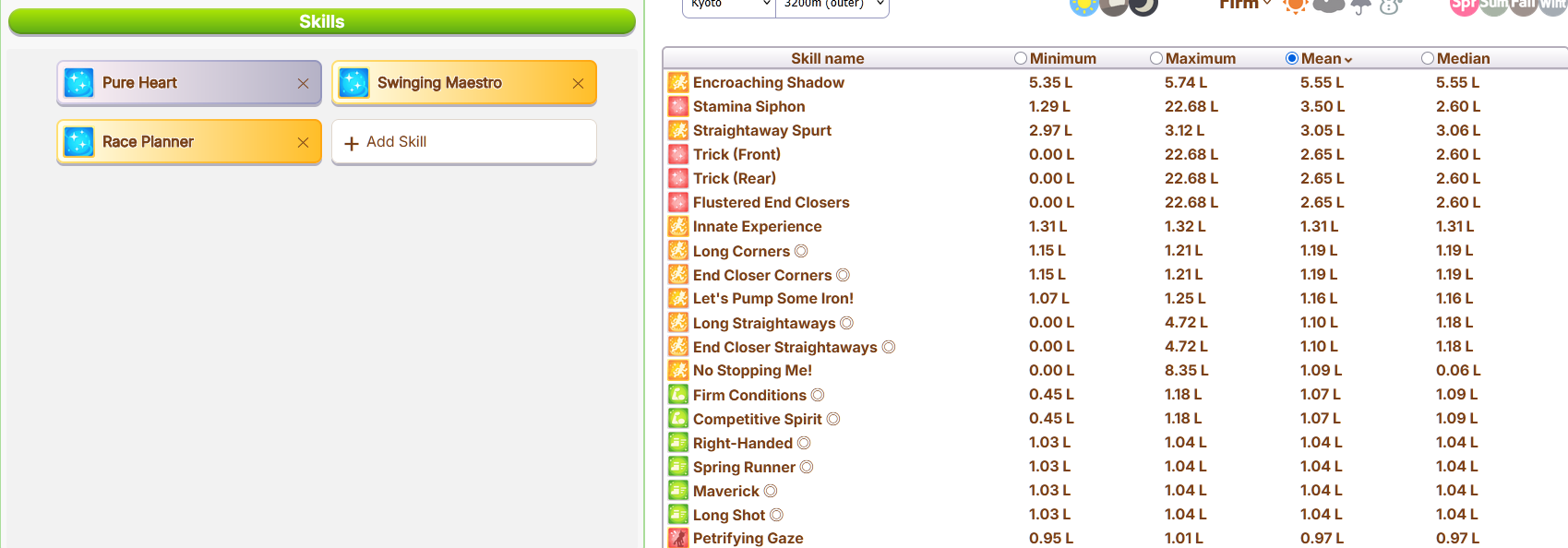Click the Petrifying Gaze red skill icon
The height and width of the screenshot is (548, 1568).
tap(678, 538)
